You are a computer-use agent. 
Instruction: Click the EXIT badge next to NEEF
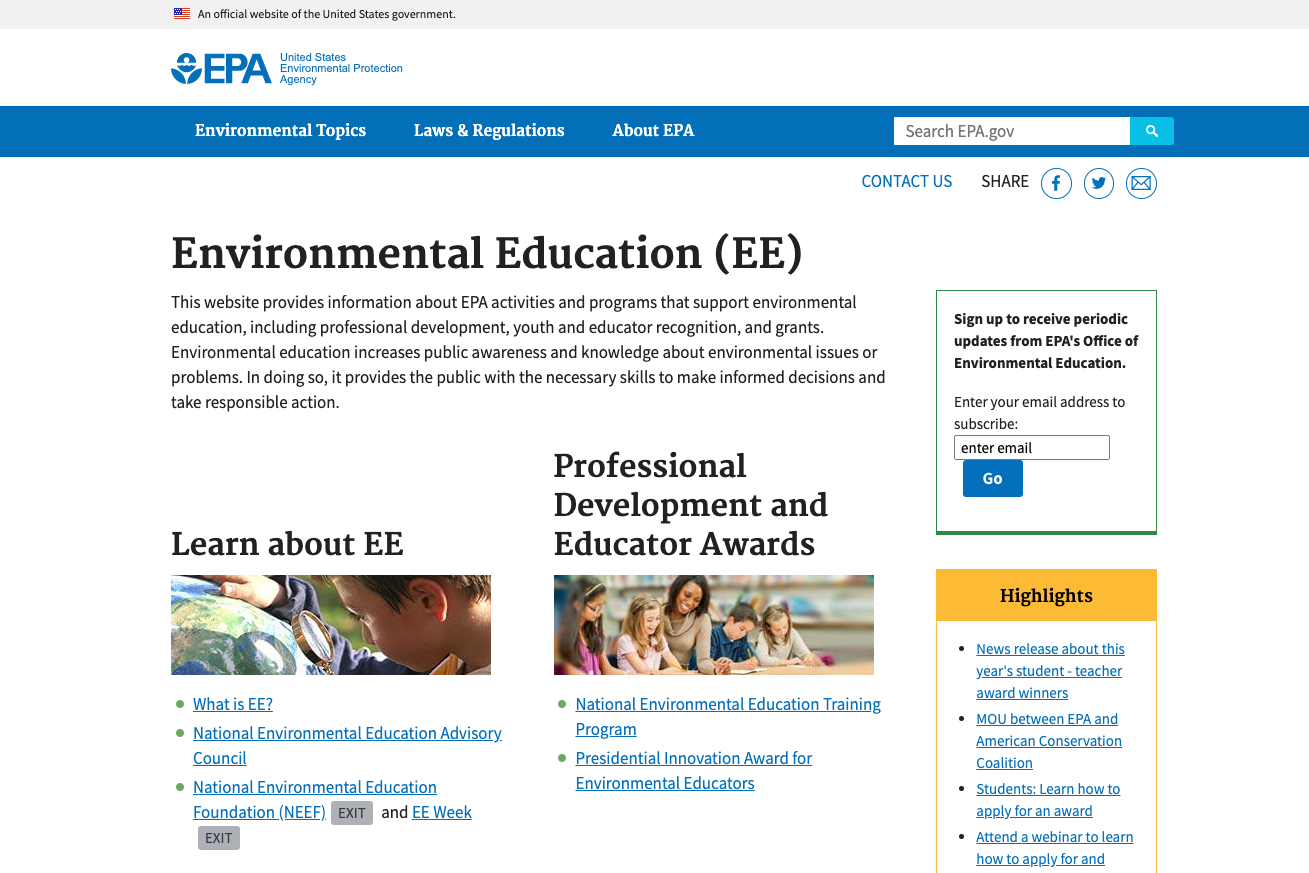pyautogui.click(x=351, y=812)
